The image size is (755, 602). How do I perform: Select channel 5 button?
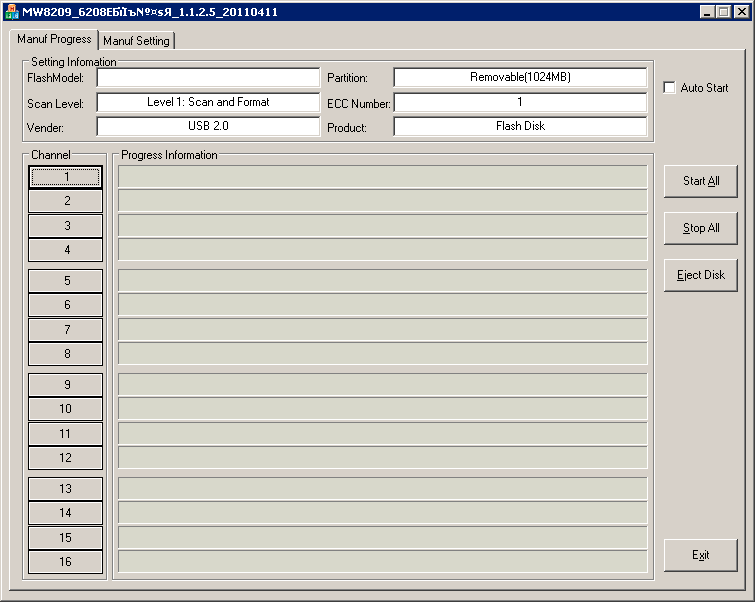pyautogui.click(x=65, y=281)
